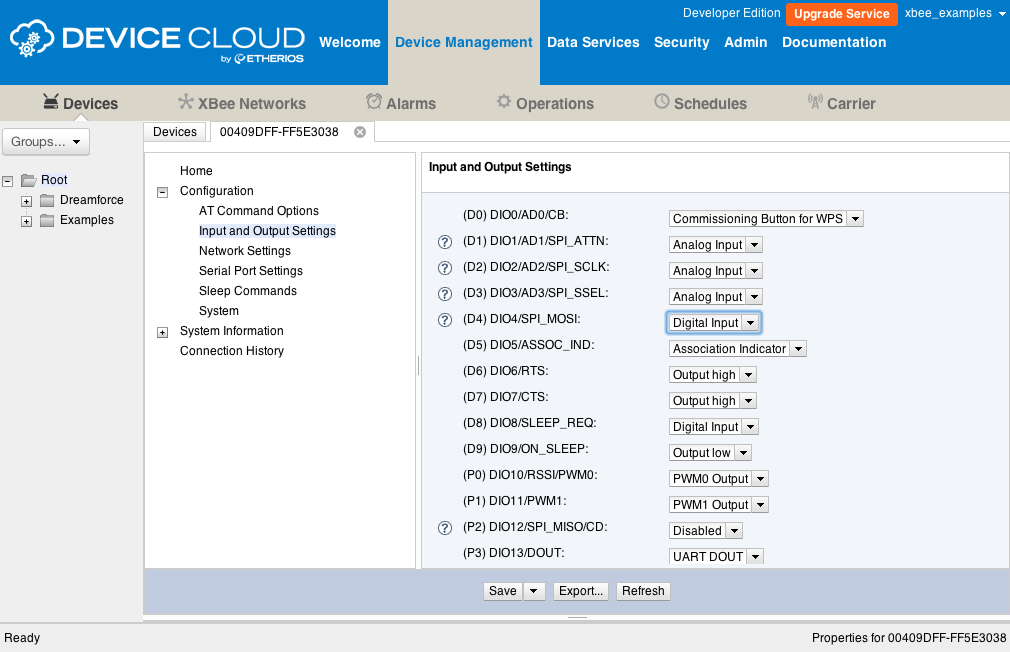Collapse the Root group tree
The image size is (1010, 652).
[x=8, y=182]
